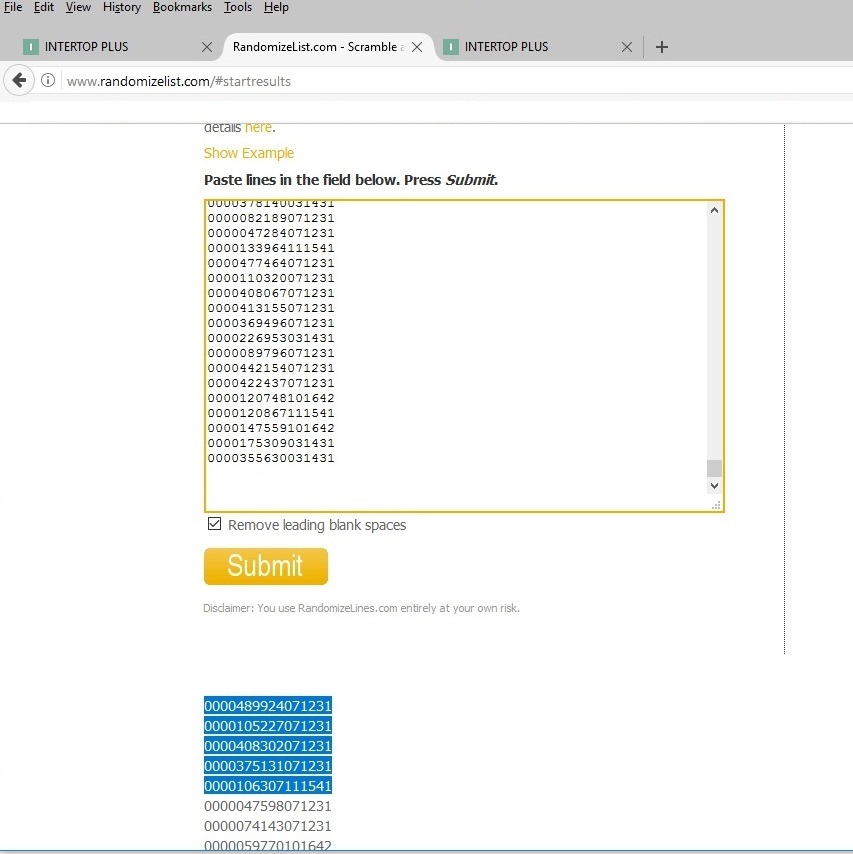This screenshot has width=853, height=854.
Task: Toggle Remove leading blank spaces checkbox
Action: pos(214,524)
